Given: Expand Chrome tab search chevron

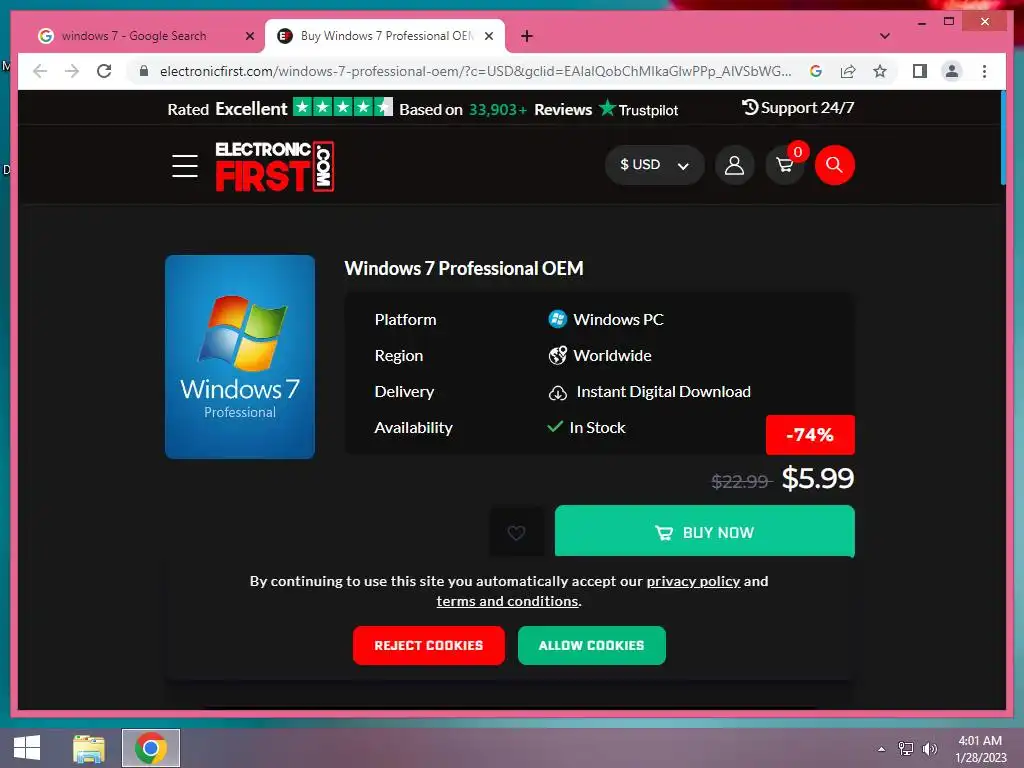Looking at the screenshot, I should [x=885, y=36].
